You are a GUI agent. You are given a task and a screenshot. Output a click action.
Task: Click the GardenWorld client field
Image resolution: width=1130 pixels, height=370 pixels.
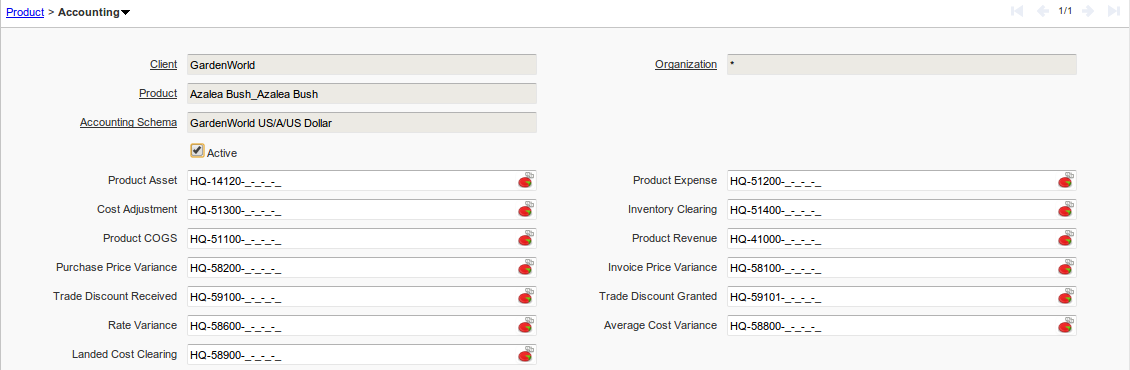click(x=362, y=64)
